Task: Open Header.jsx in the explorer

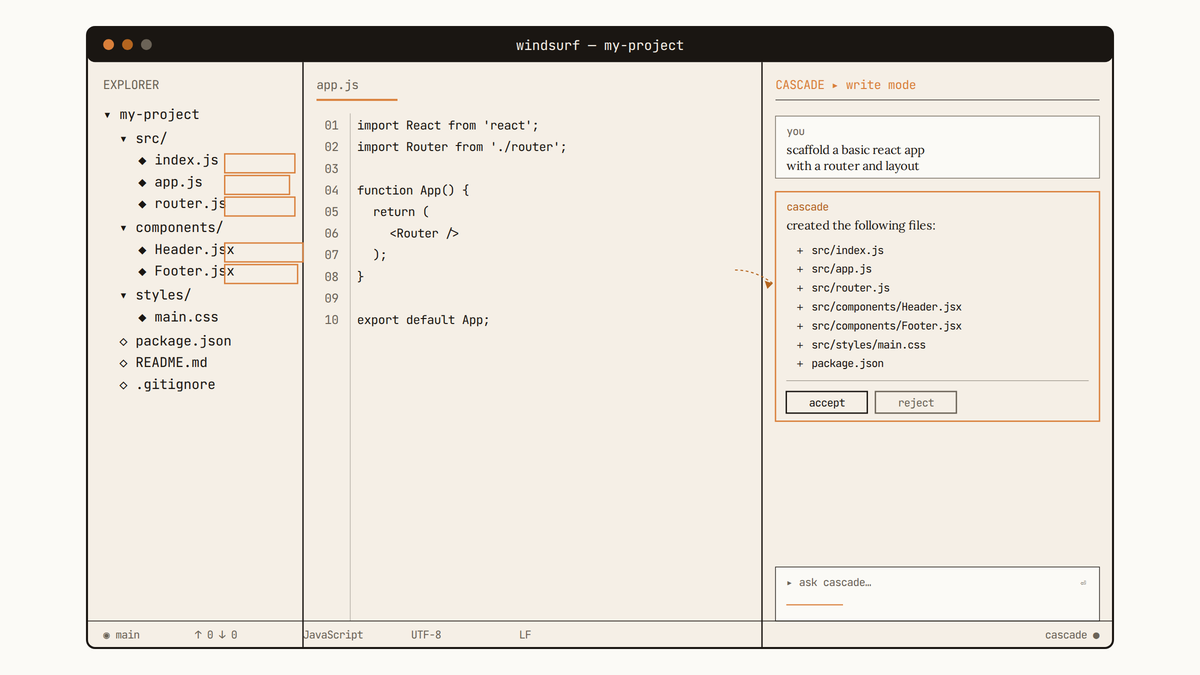Action: pos(194,250)
